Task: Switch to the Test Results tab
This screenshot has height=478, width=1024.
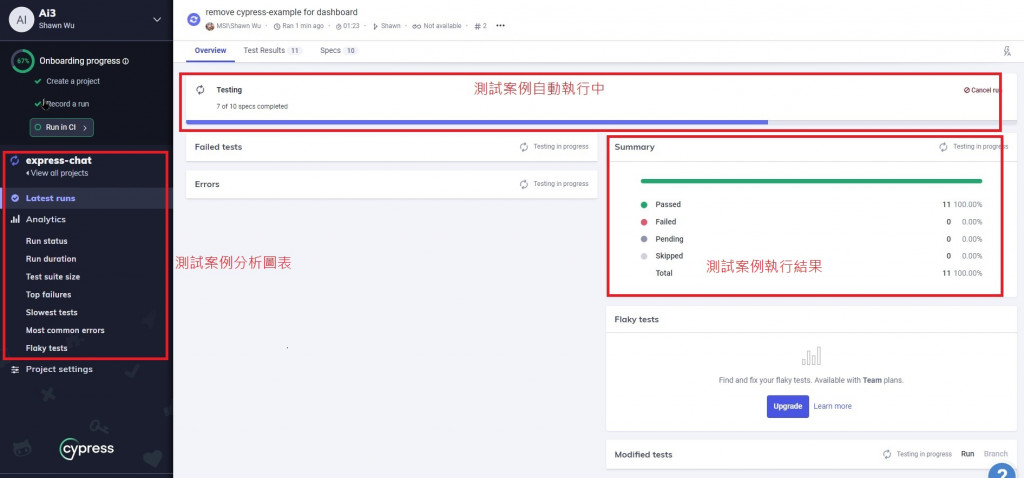Action: tap(272, 50)
